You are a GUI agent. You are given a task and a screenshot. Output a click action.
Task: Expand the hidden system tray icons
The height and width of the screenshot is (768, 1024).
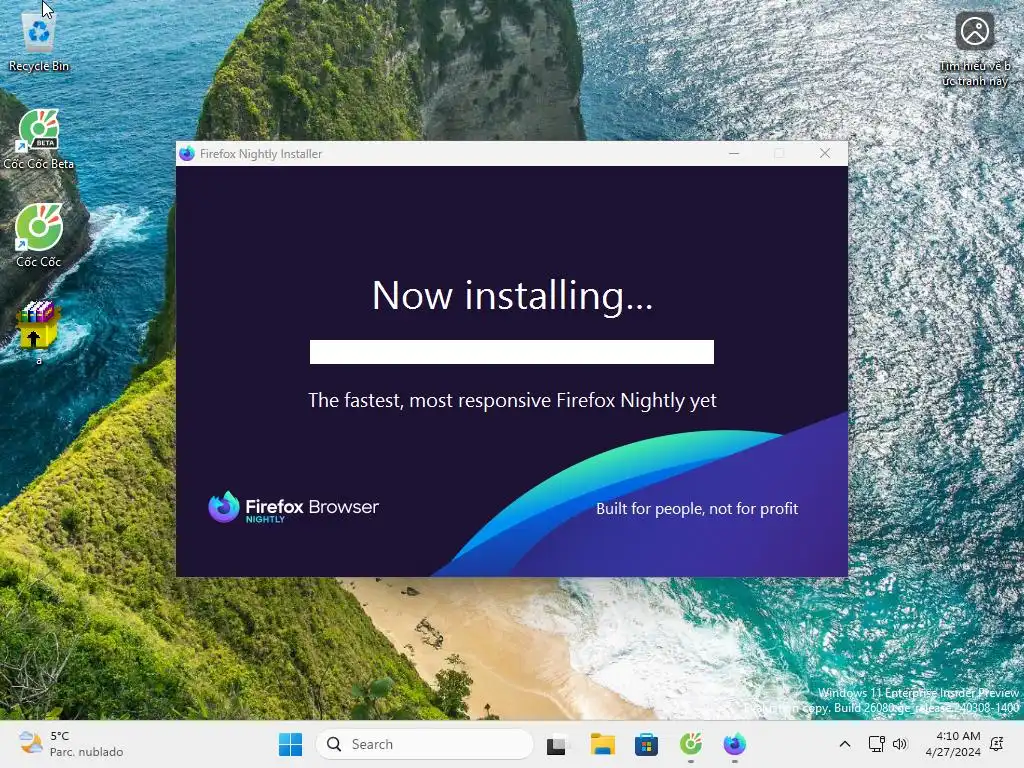click(844, 744)
